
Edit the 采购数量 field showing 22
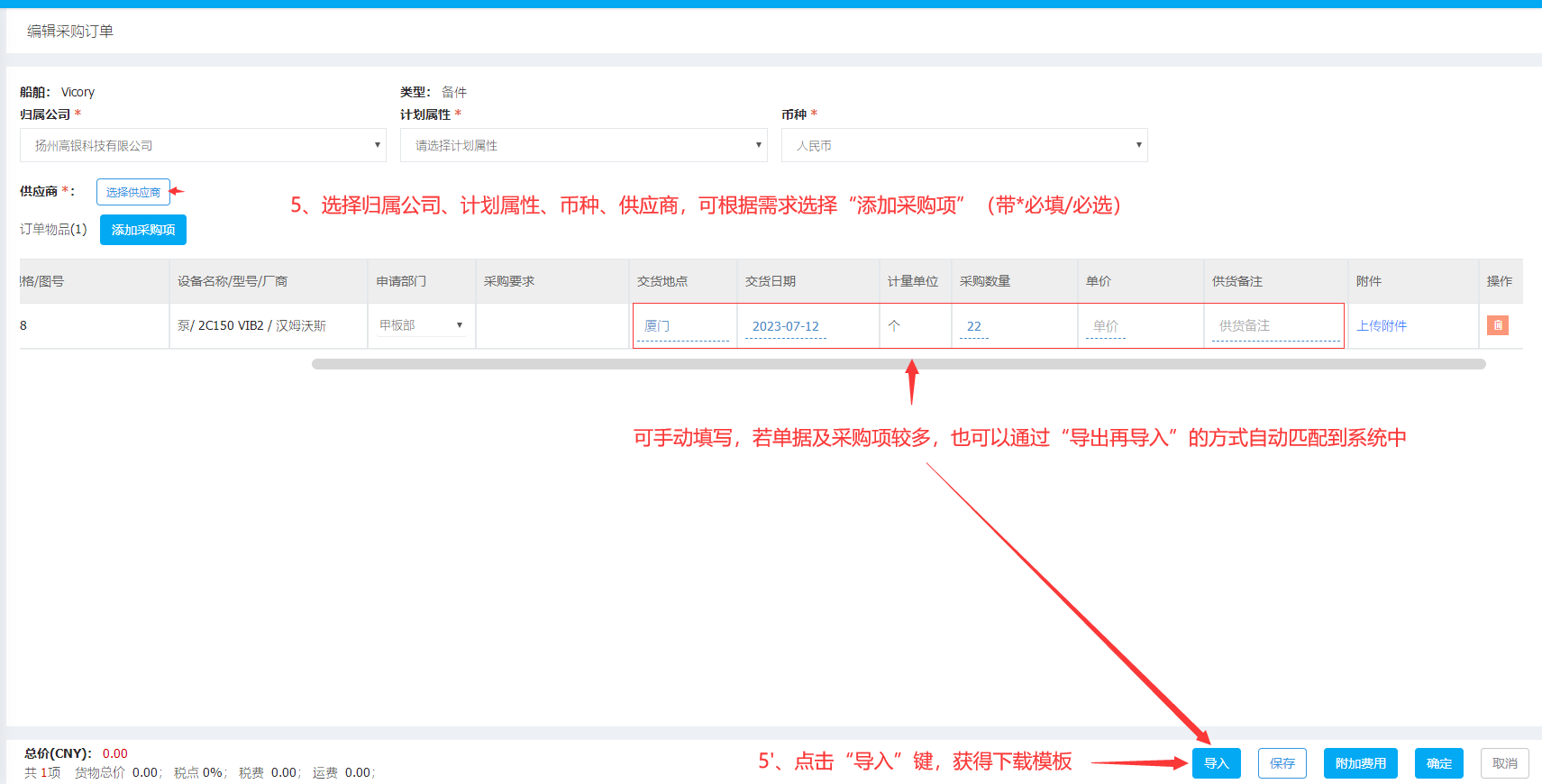pyautogui.click(x=974, y=326)
